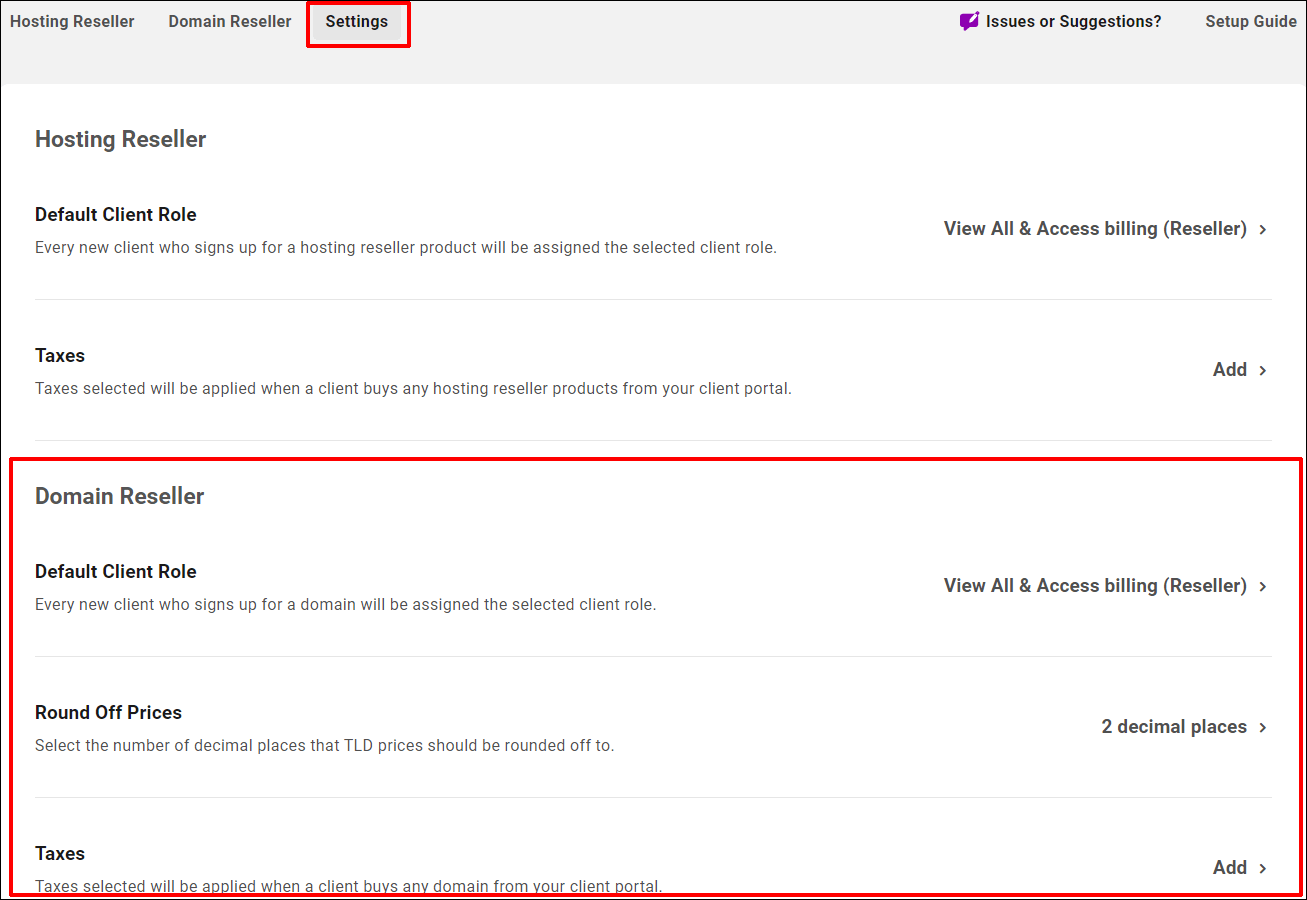Add a tax for hosting reseller products
The height and width of the screenshot is (900, 1307).
[1229, 369]
